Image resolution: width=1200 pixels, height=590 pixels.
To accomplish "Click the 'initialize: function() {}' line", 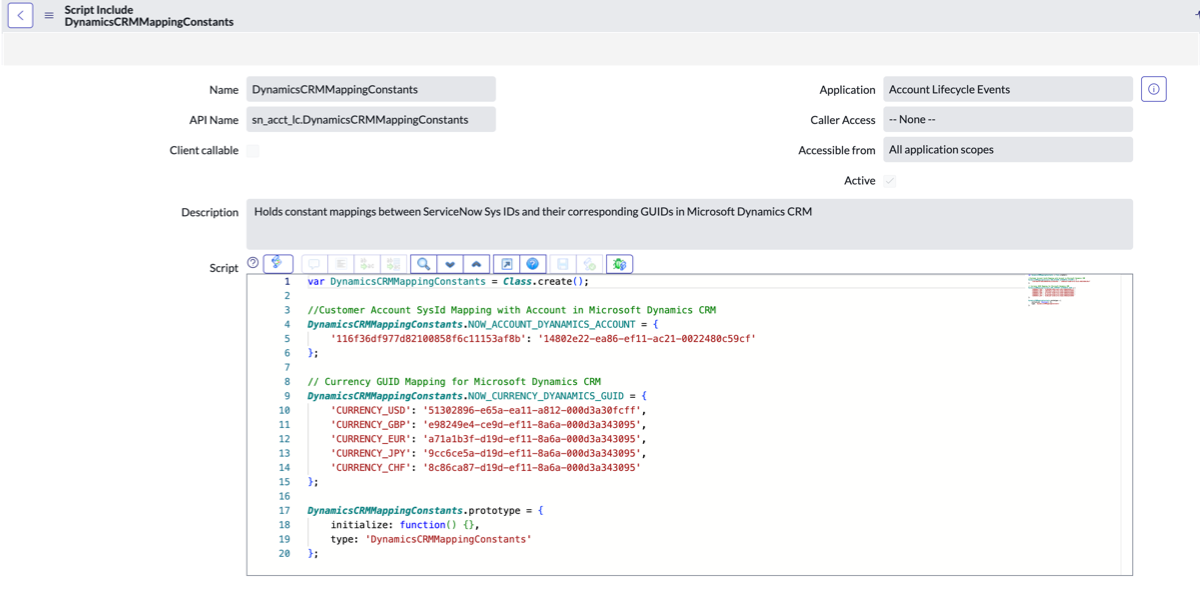I will pos(406,525).
